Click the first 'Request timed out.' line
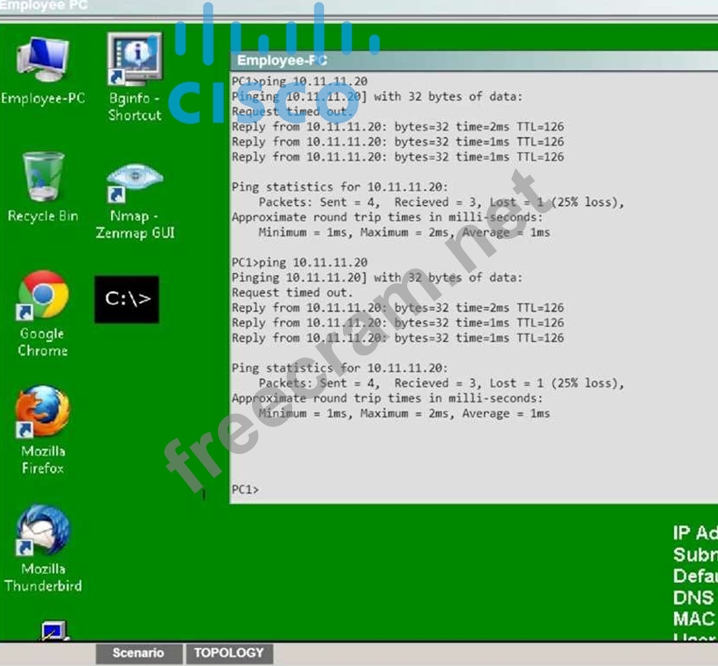Image resolution: width=718 pixels, height=666 pixels. (x=292, y=112)
